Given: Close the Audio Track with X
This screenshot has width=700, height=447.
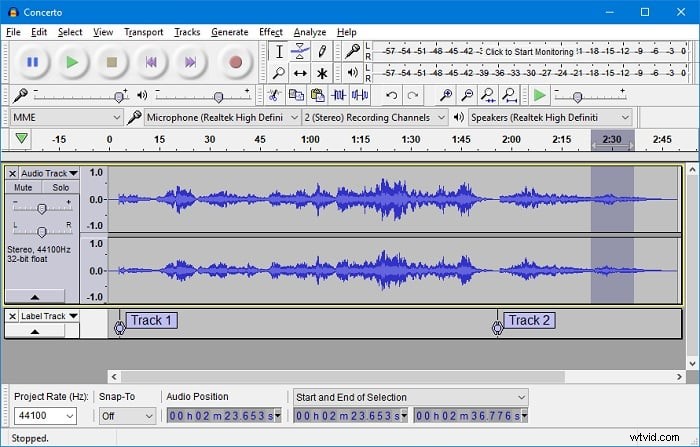Looking at the screenshot, I should [x=12, y=173].
